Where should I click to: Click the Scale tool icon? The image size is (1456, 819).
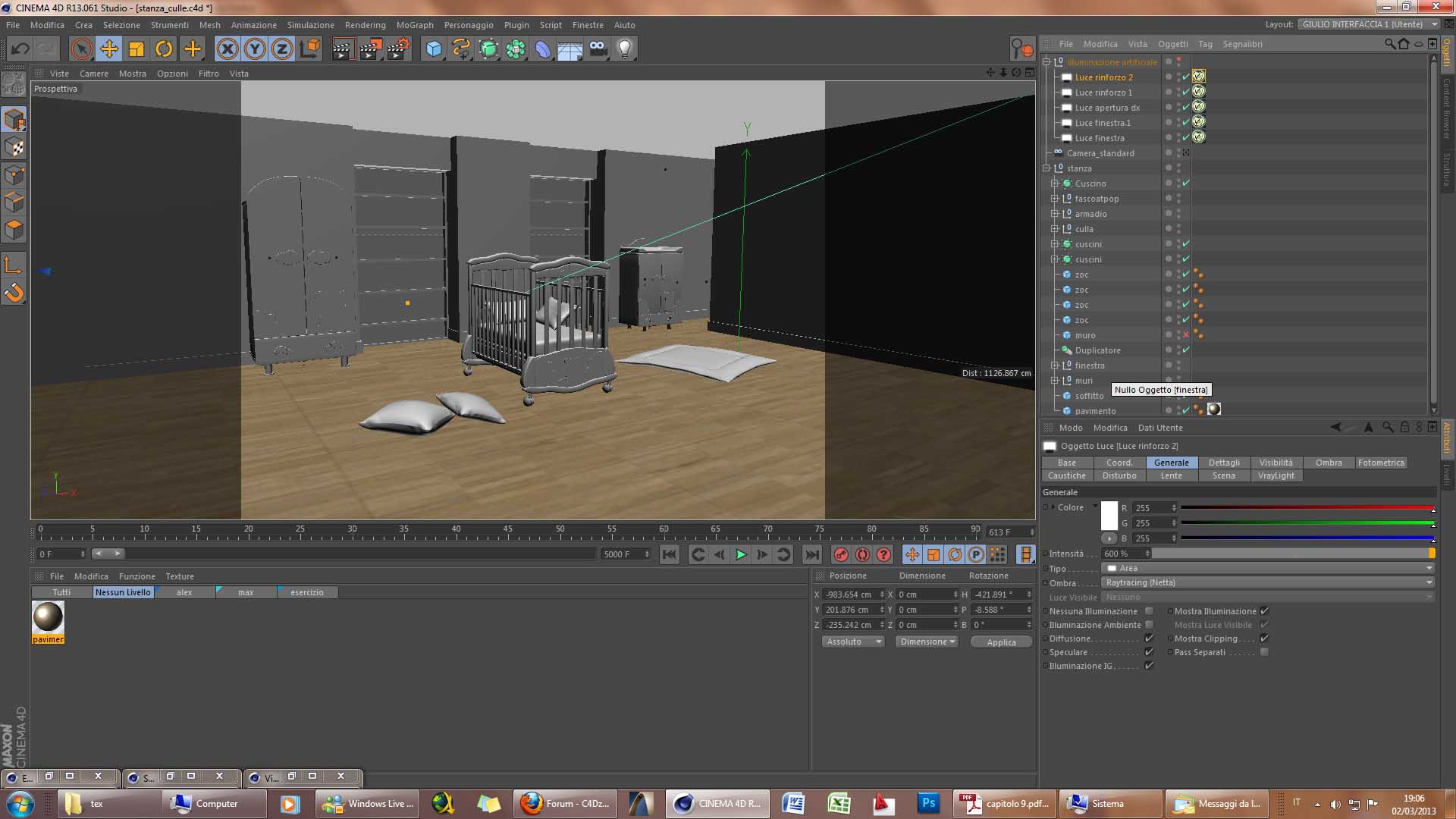(136, 49)
